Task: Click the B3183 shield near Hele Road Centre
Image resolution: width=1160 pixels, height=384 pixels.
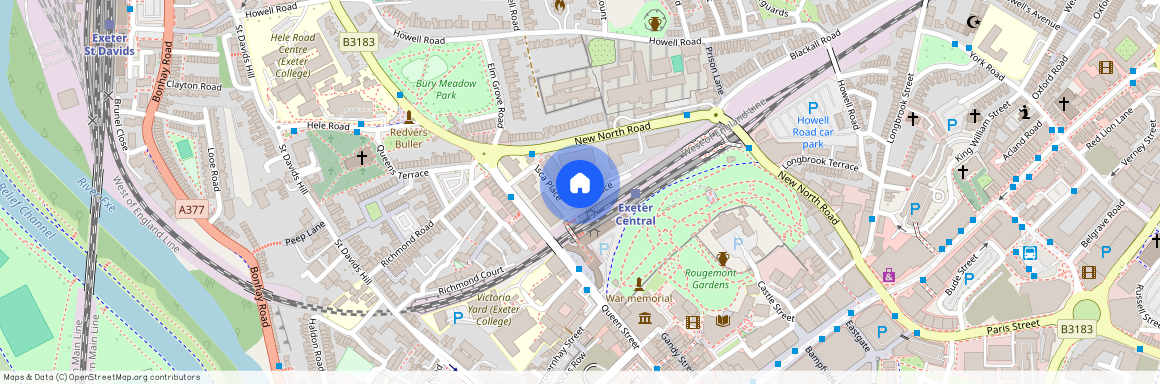Action: click(x=358, y=42)
